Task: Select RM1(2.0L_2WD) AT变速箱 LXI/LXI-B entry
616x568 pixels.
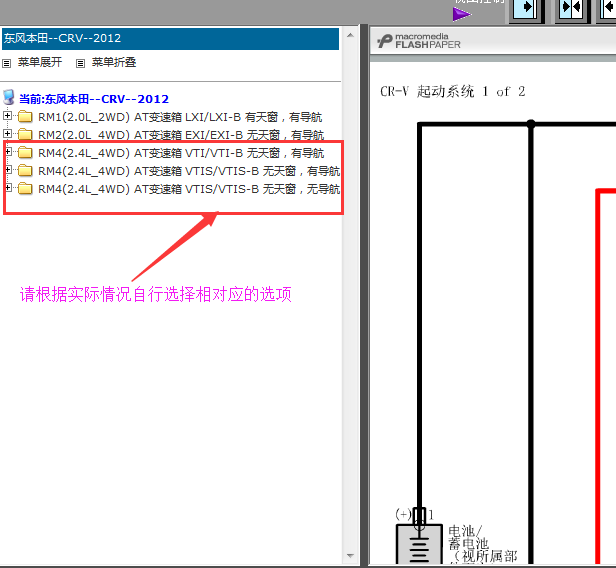Action: pos(180,117)
